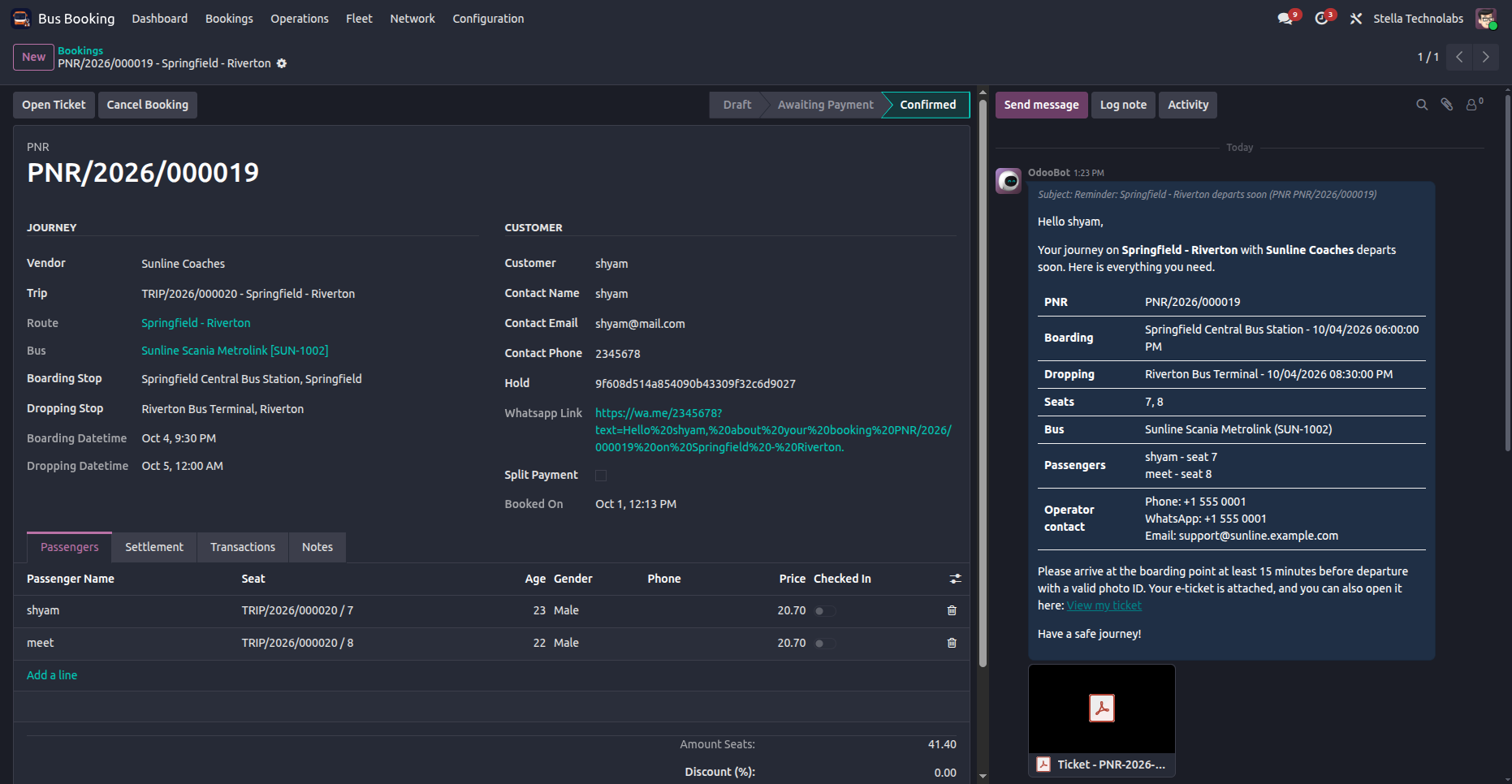Screen dimensions: 1512x784
Task: Open the Sunline Scania Metrolink bus link
Action: point(235,351)
